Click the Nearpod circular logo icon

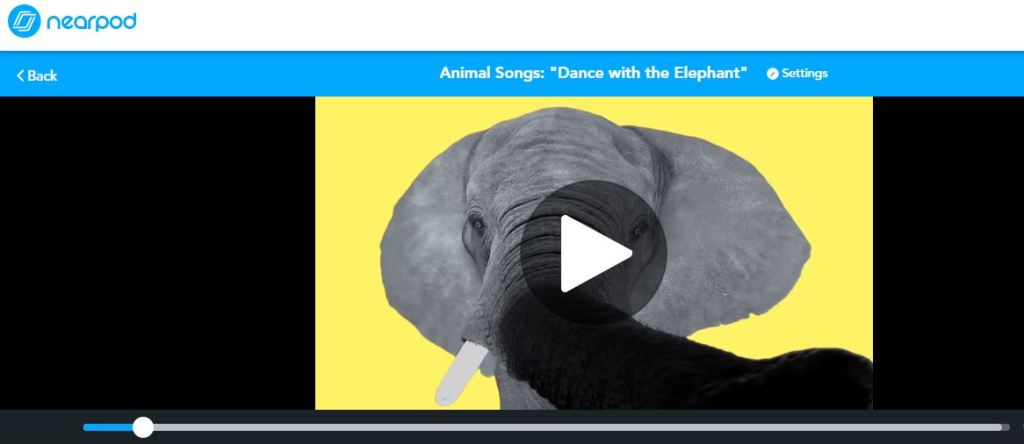click(24, 22)
